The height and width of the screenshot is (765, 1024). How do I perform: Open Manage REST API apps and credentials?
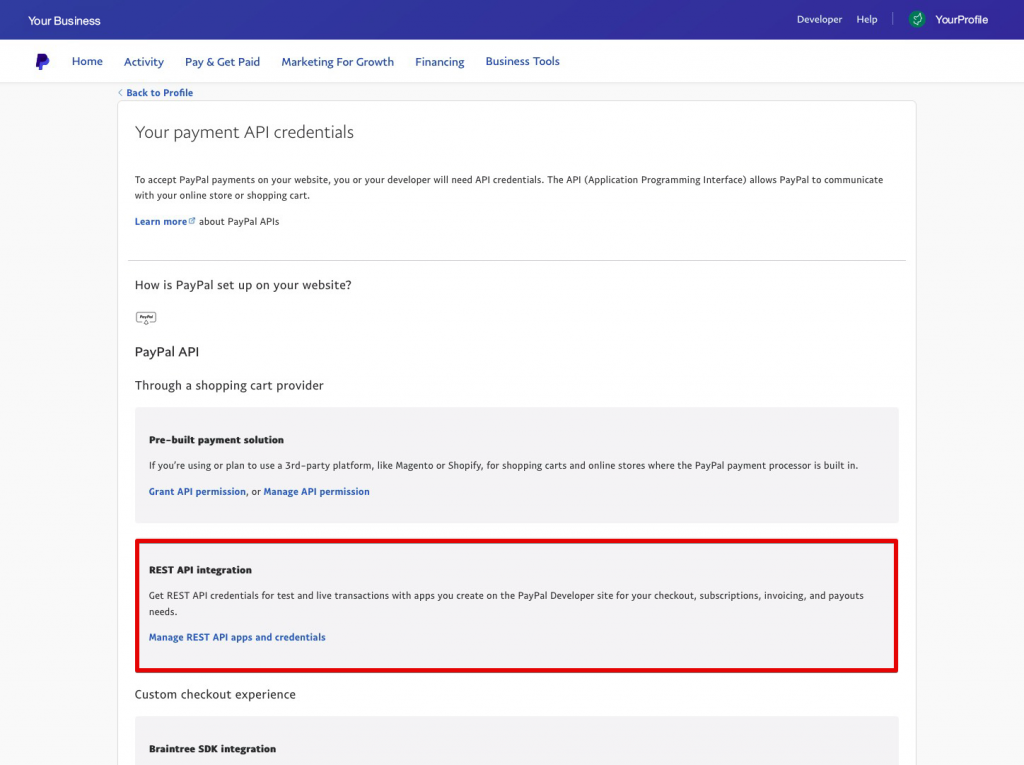pos(237,637)
